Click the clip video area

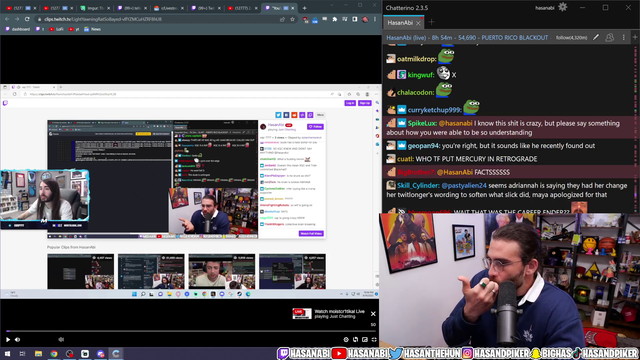pyautogui.click(x=190, y=192)
